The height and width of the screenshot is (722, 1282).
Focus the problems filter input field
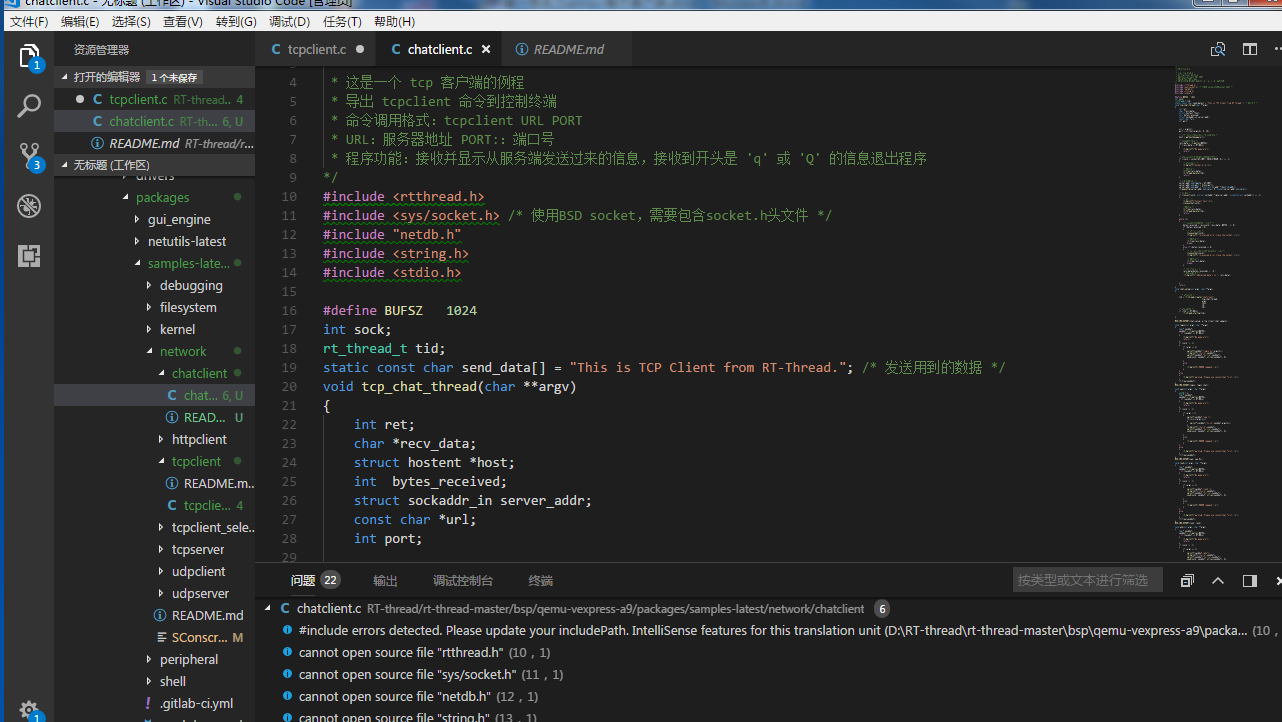pos(1088,580)
